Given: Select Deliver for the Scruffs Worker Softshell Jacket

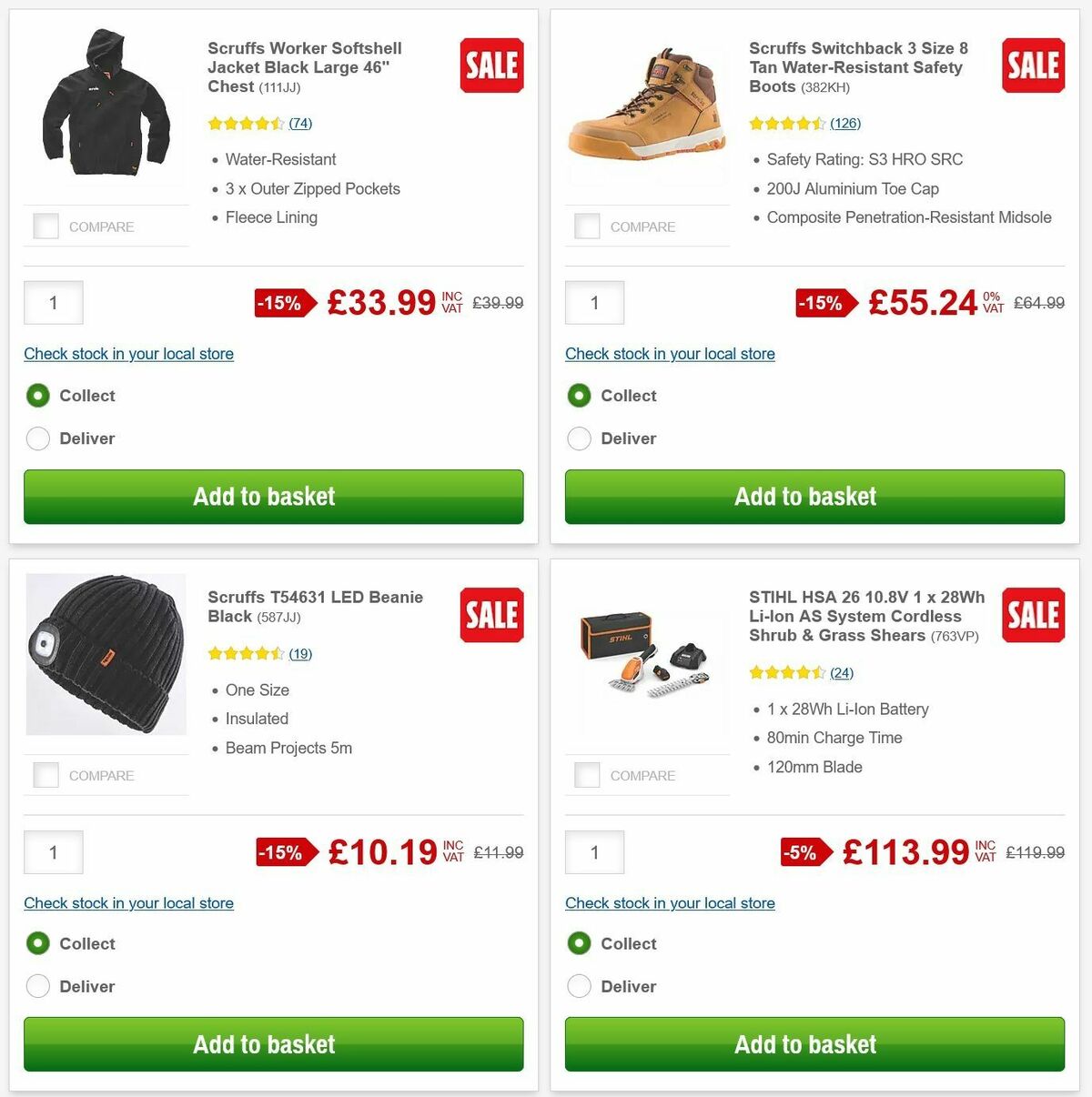Looking at the screenshot, I should pos(38,438).
